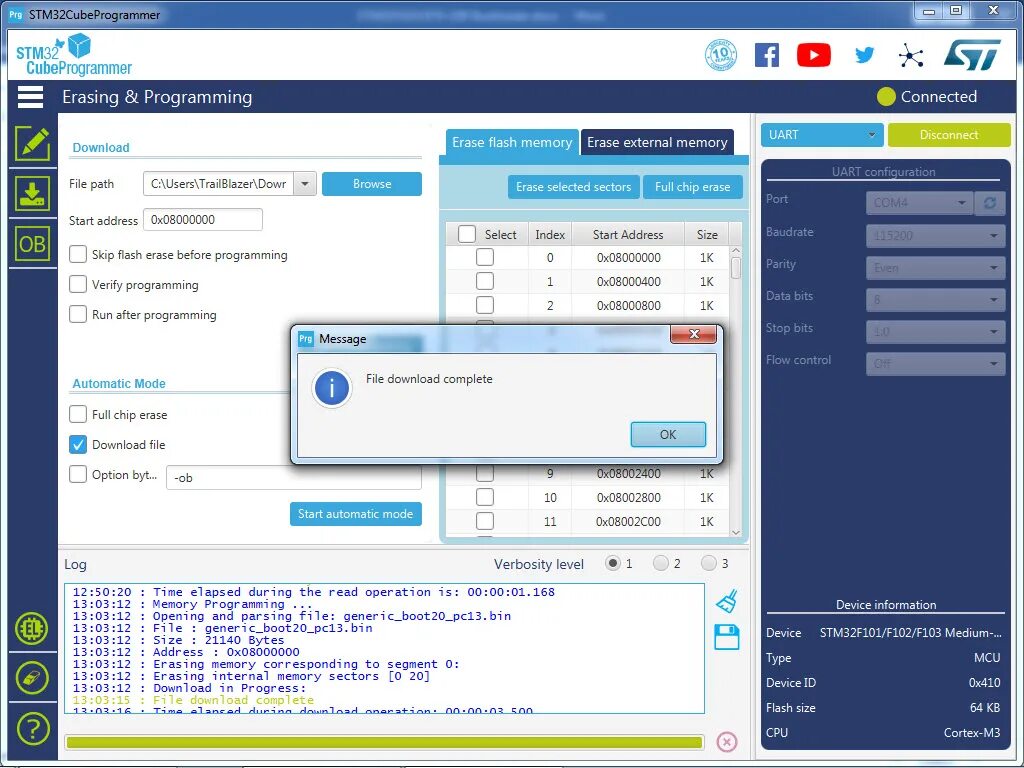Select sector index 10 checkbox
This screenshot has height=768, width=1024.
(485, 497)
